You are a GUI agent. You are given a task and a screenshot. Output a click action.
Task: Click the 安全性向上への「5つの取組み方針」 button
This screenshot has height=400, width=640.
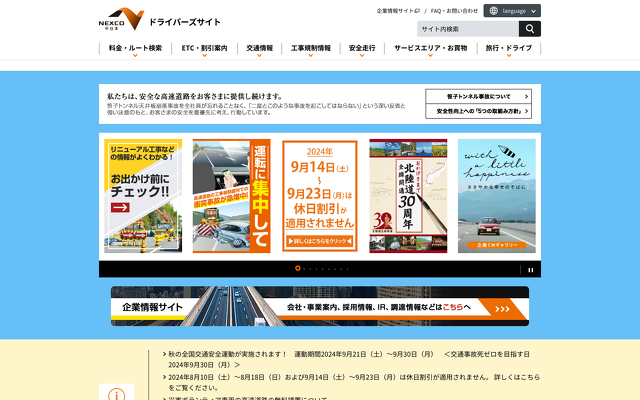click(478, 111)
